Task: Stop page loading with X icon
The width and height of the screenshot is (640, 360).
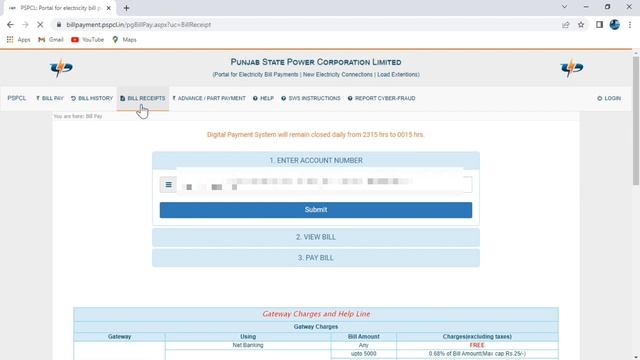Action: point(40,25)
